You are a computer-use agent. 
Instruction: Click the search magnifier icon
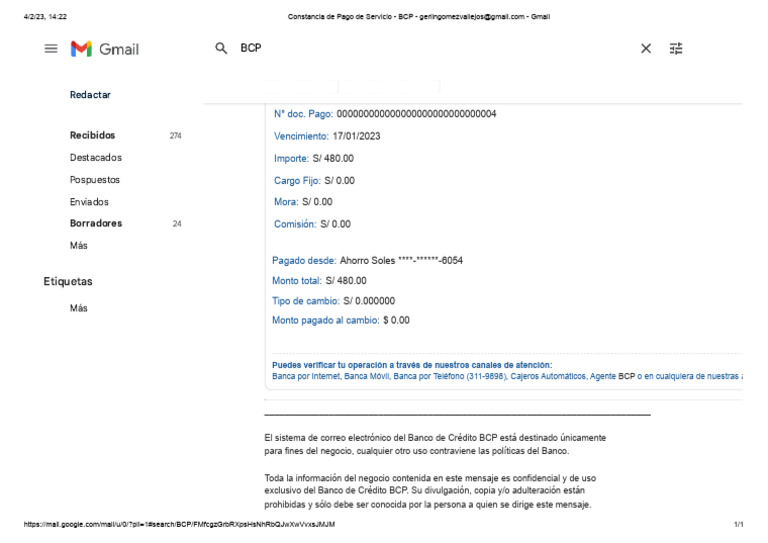[x=221, y=48]
